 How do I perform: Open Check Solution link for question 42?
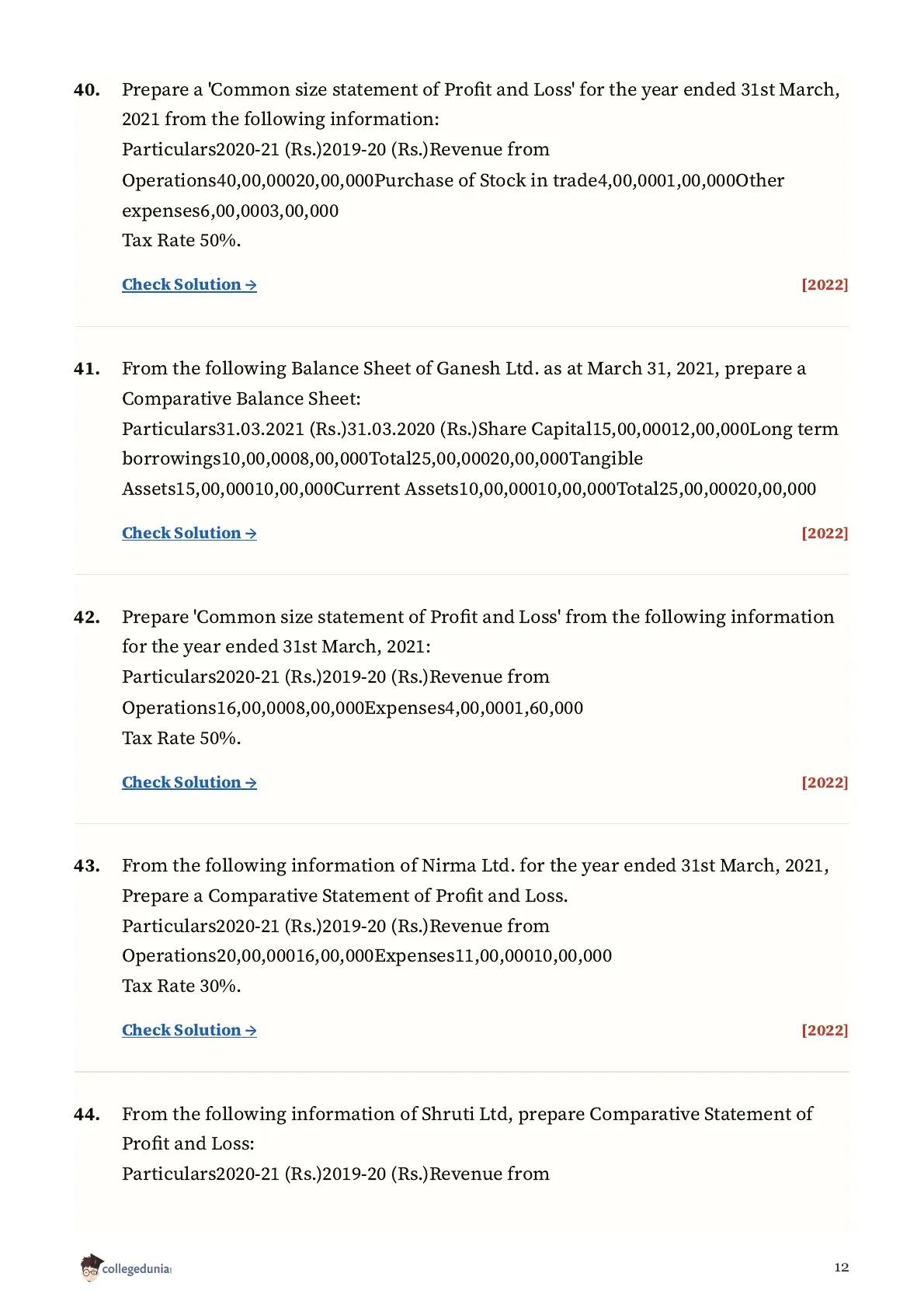pyautogui.click(x=189, y=782)
